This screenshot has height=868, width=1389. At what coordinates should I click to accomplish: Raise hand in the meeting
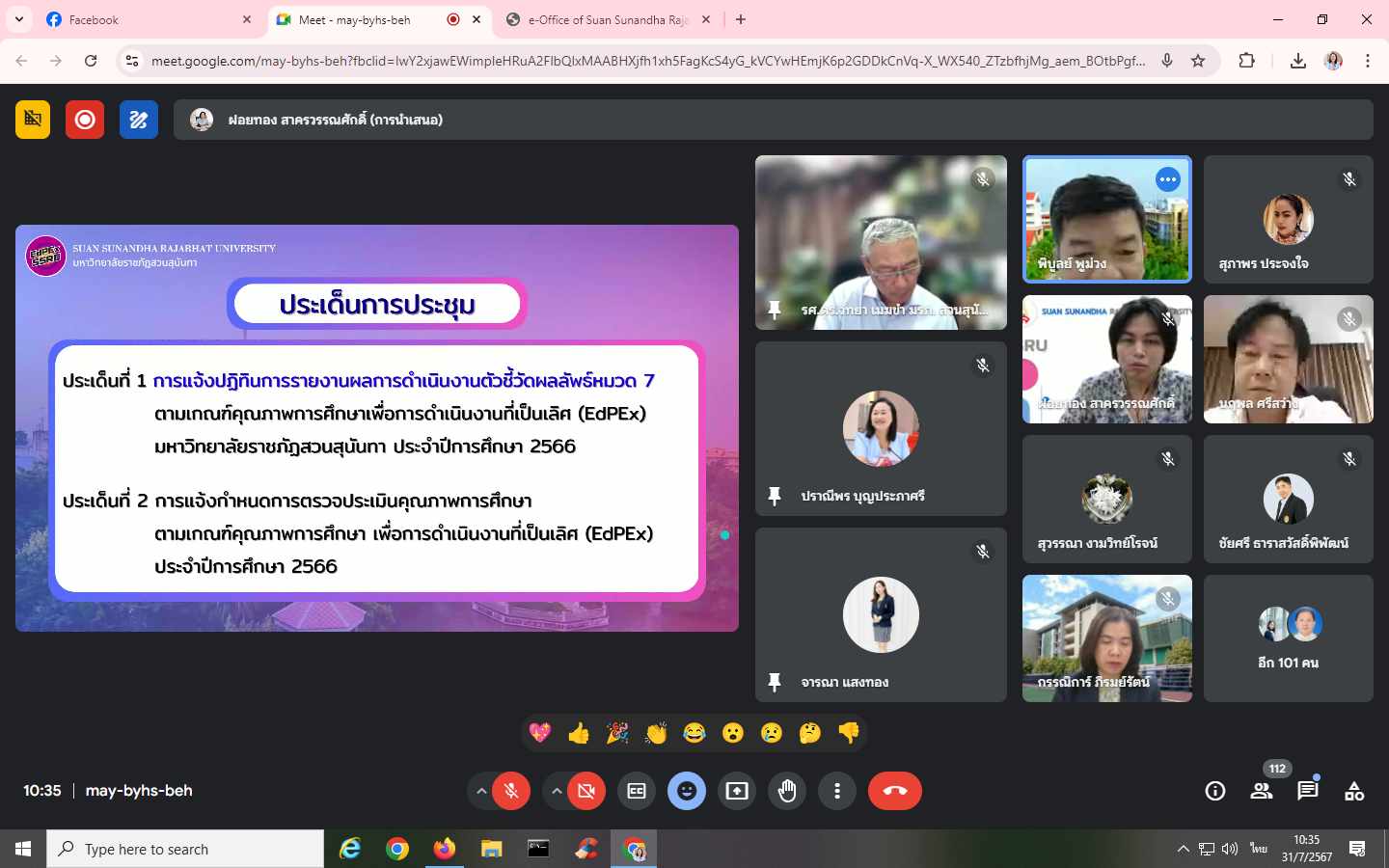point(787,791)
